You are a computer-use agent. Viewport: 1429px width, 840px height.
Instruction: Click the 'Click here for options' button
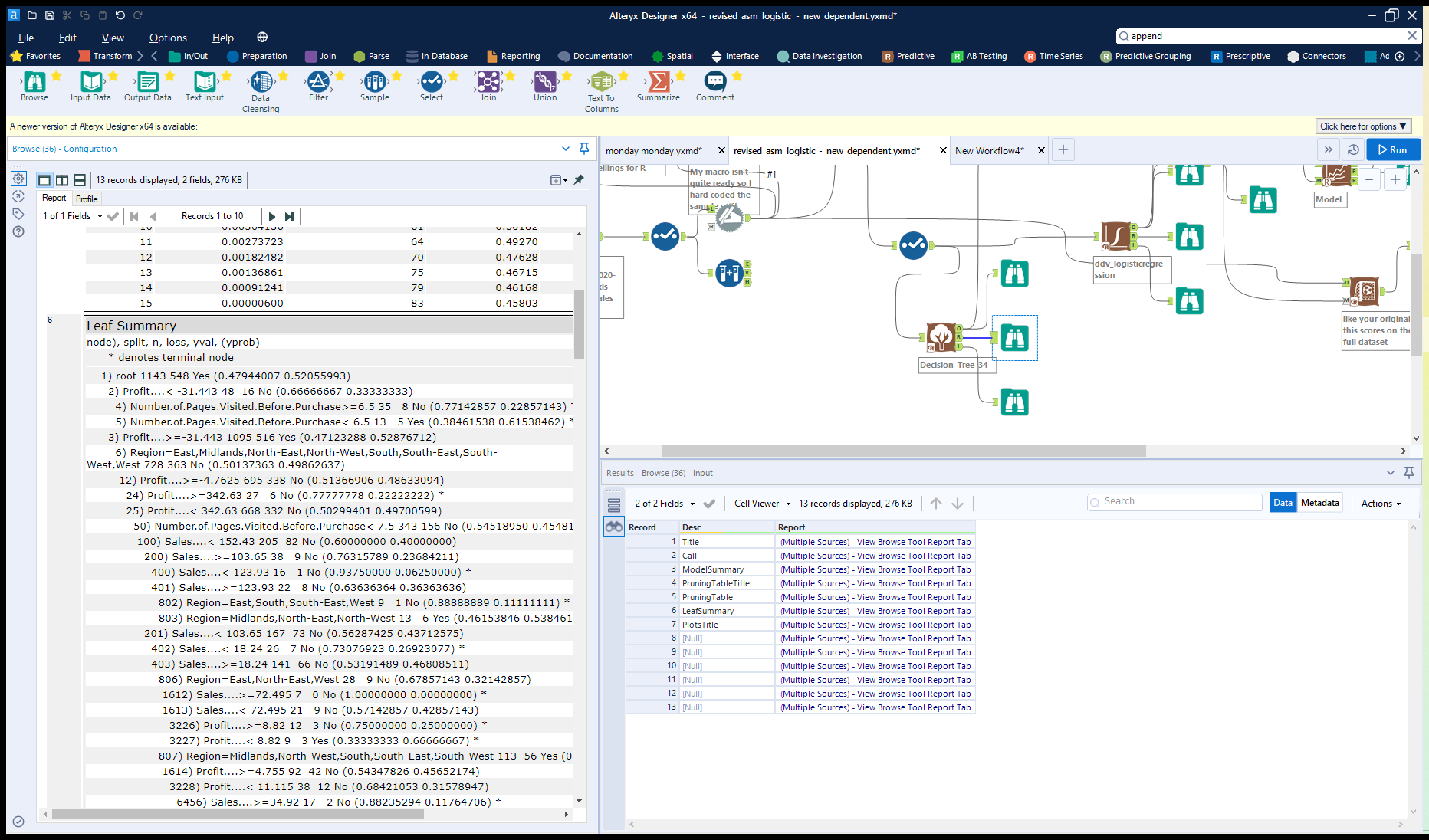[x=1362, y=126]
